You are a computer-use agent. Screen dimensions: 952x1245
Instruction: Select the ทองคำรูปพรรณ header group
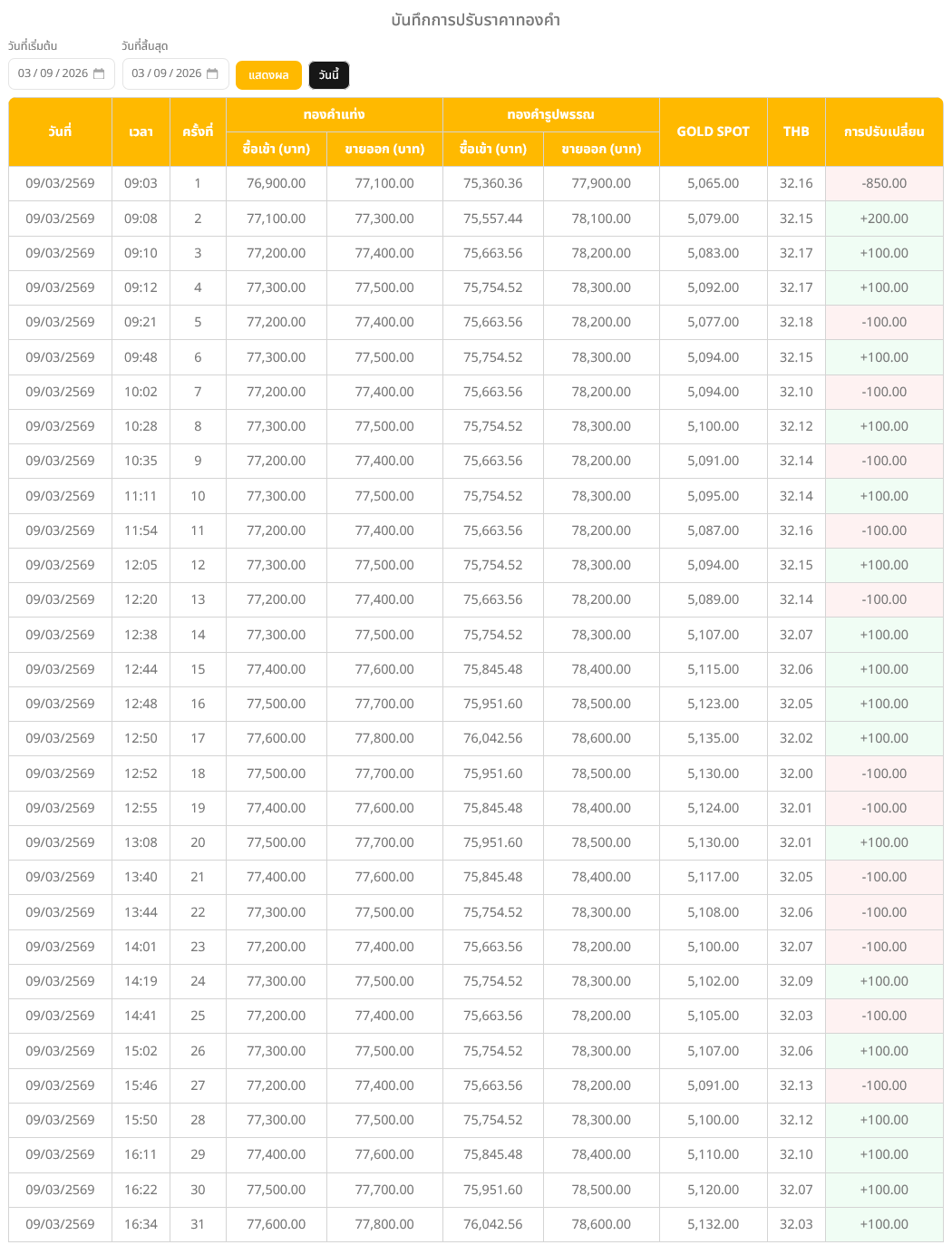tap(550, 114)
